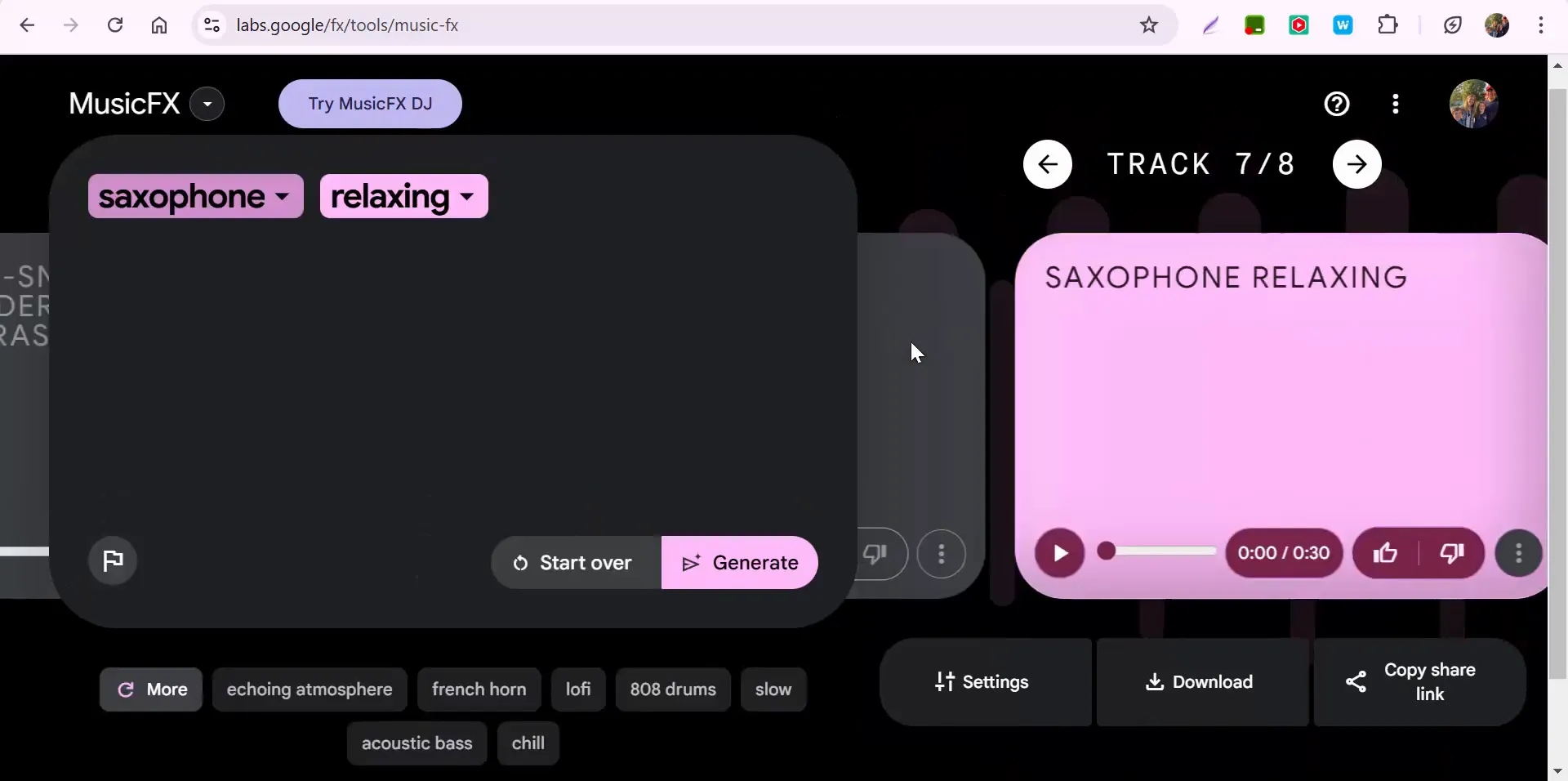Screen dimensions: 1568x781
Task: Expand the MusicFX tool switcher dropdown
Action: (x=207, y=104)
